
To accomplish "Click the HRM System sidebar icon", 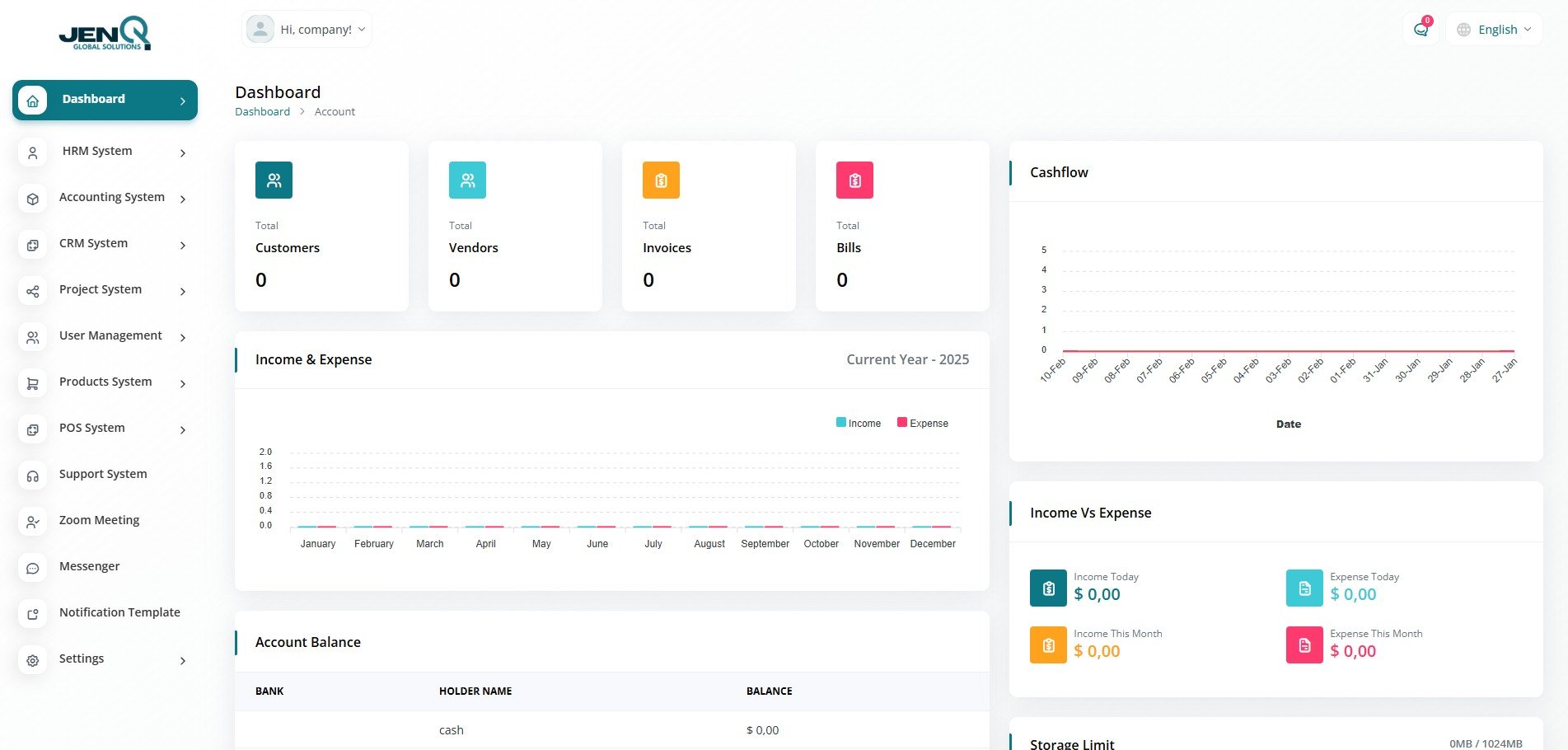I will point(33,153).
